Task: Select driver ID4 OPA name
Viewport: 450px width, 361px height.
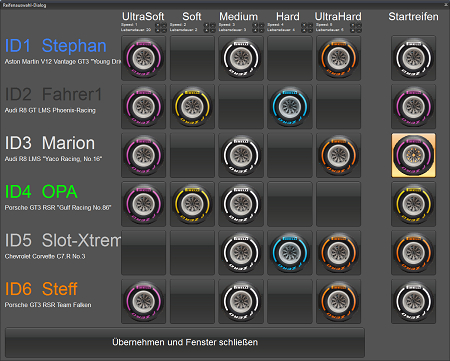Action: (41, 192)
